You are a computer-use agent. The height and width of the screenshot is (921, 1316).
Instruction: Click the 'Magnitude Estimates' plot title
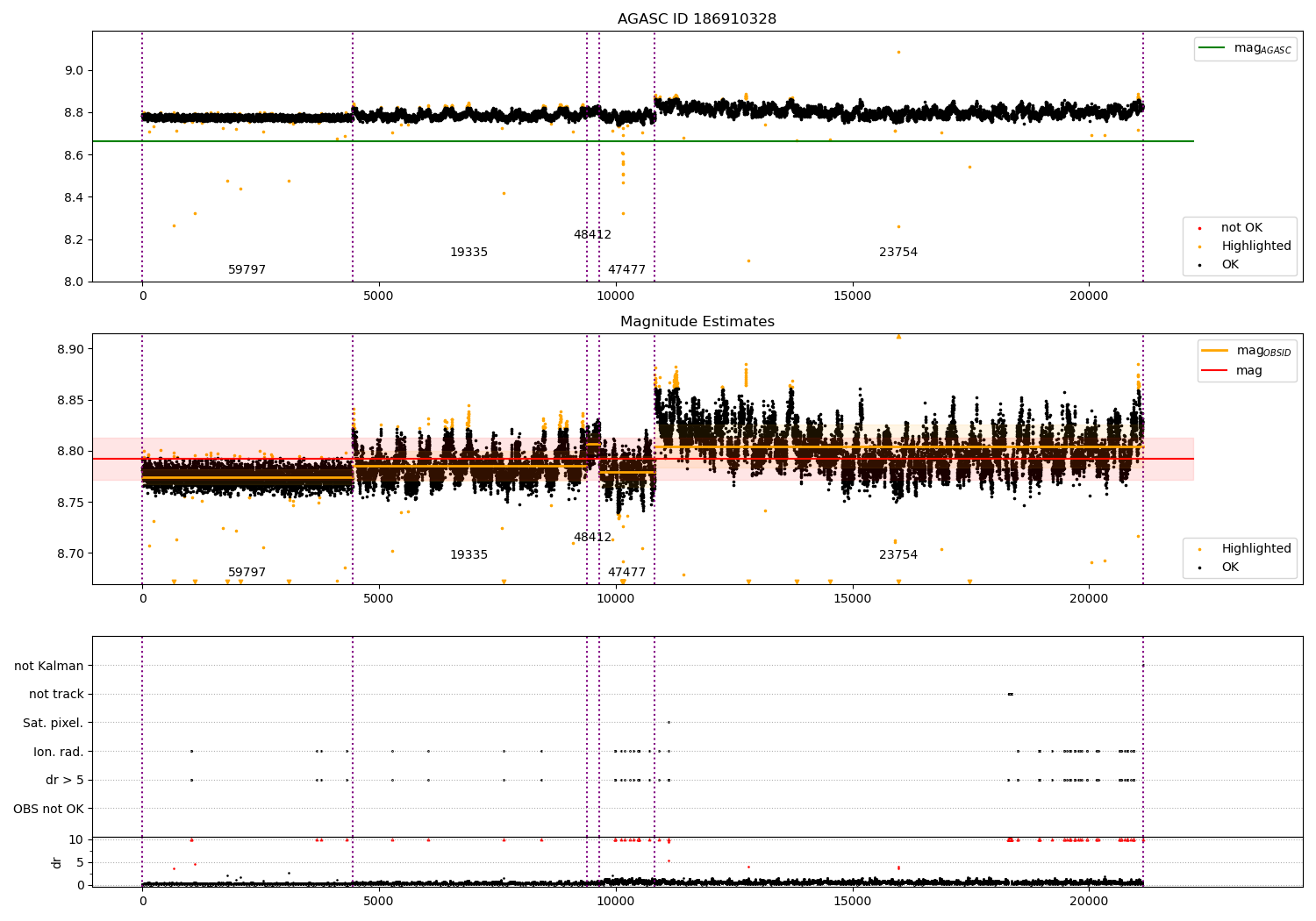[x=697, y=322]
